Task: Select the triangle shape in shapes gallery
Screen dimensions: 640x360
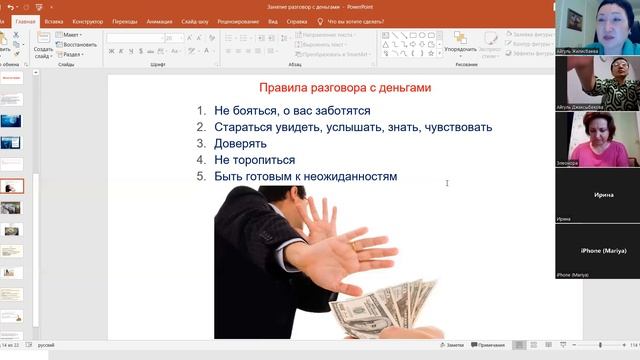Action: click(x=386, y=44)
